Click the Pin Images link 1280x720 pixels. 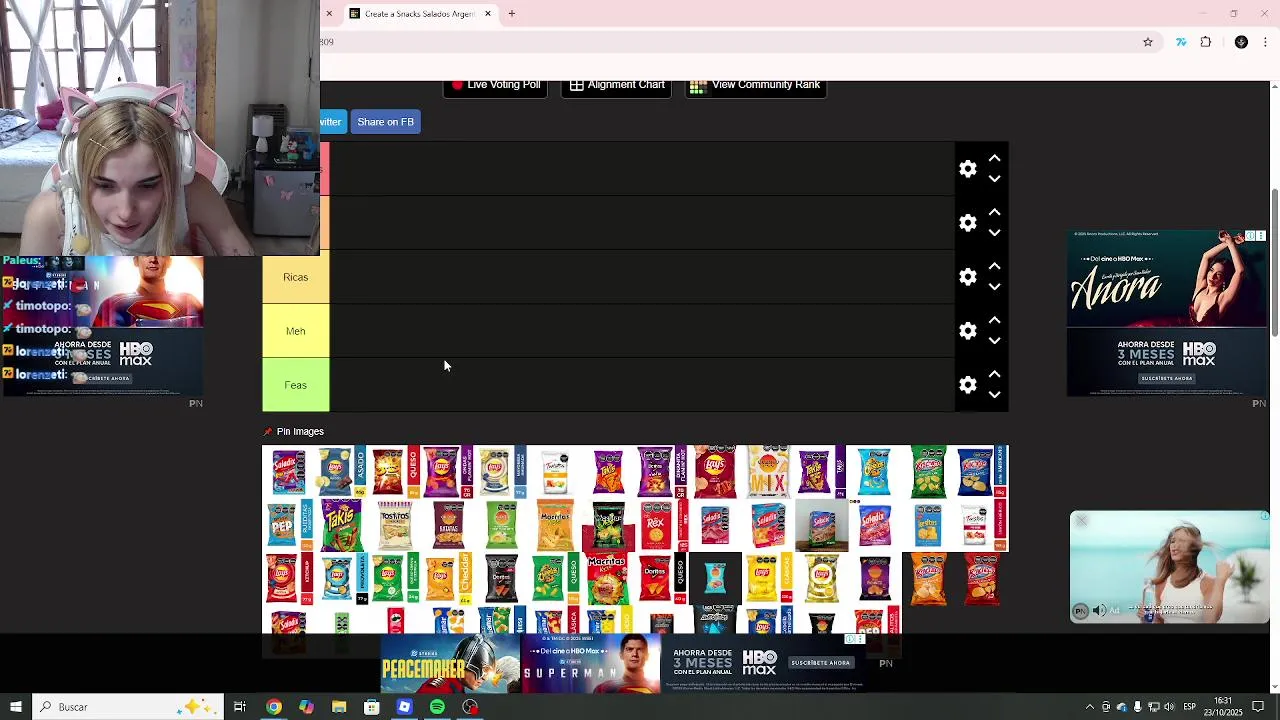click(293, 432)
